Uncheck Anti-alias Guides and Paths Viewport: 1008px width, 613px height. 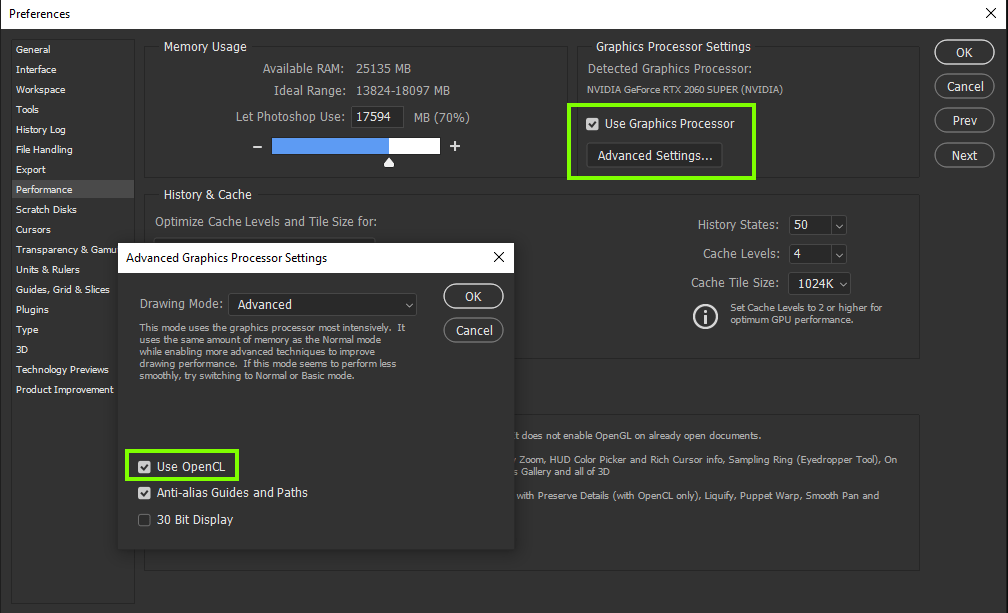click(144, 492)
